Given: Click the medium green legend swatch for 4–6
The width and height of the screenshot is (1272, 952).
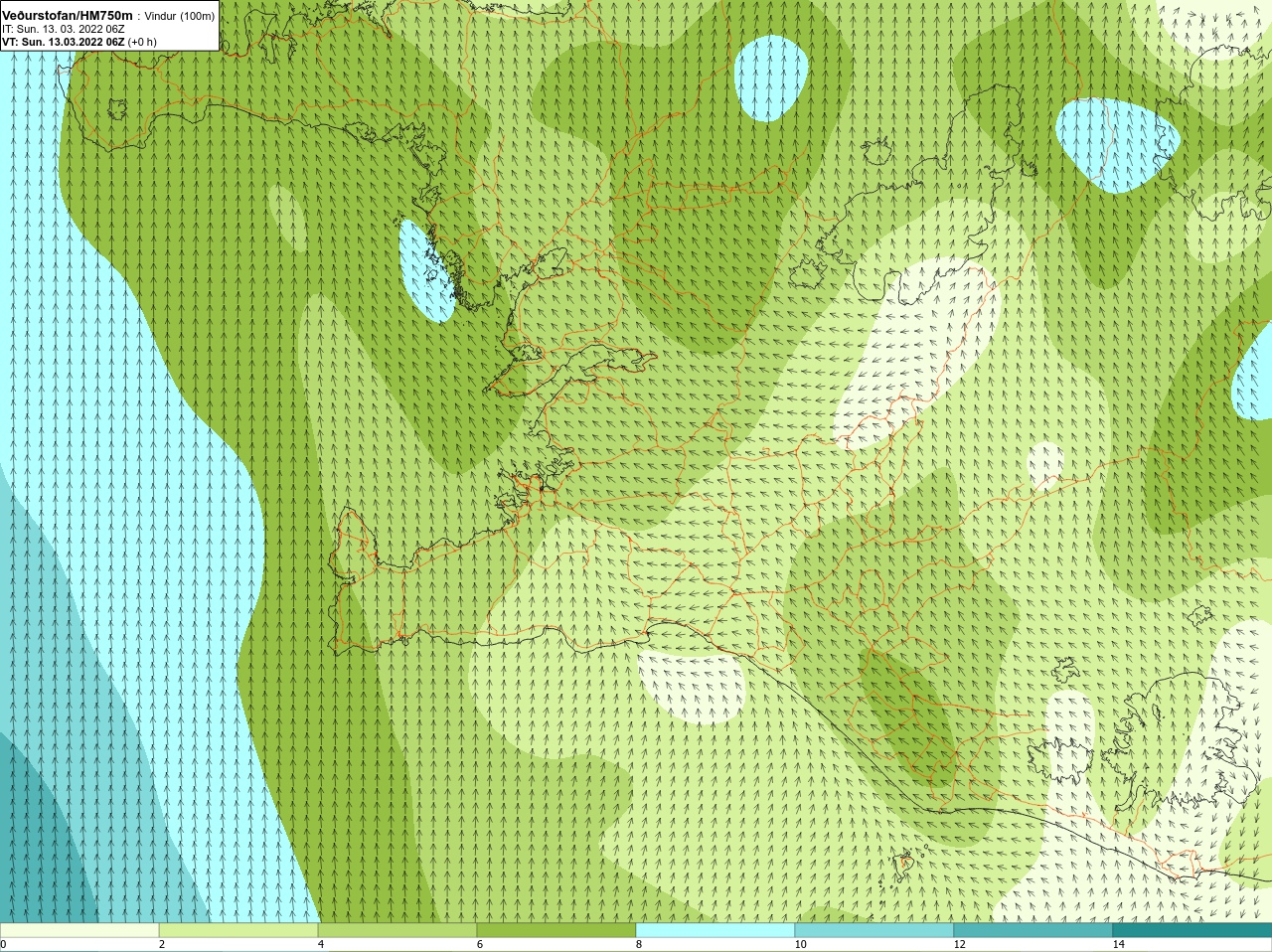Looking at the screenshot, I should point(397,930).
